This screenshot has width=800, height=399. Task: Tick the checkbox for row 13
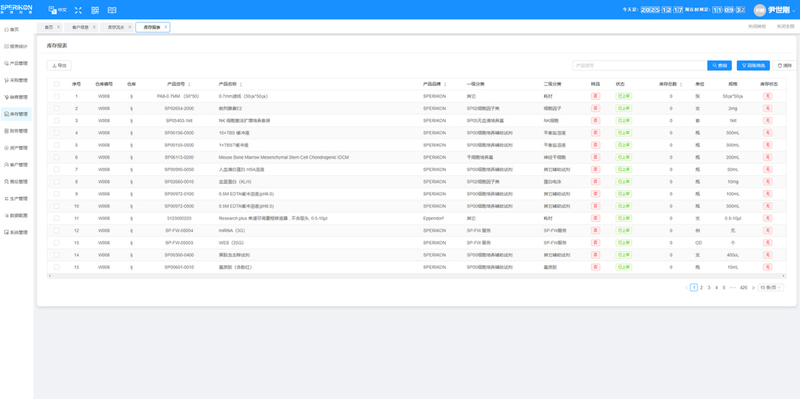57,243
